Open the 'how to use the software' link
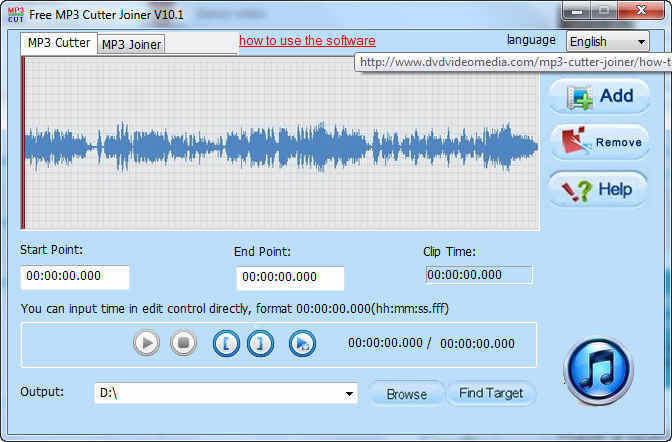Image resolution: width=672 pixels, height=442 pixels. coord(307,41)
